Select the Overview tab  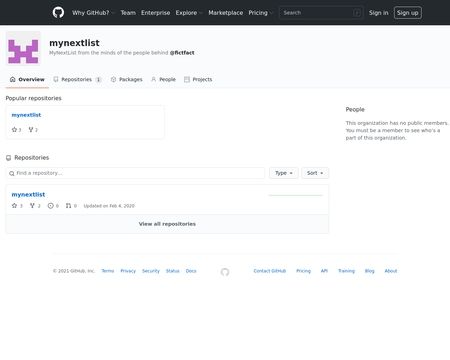[x=27, y=79]
